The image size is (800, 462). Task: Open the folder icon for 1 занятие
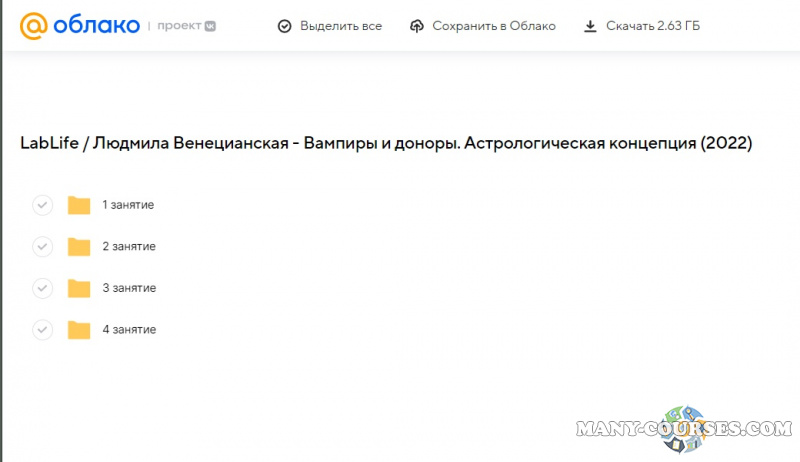[79, 205]
